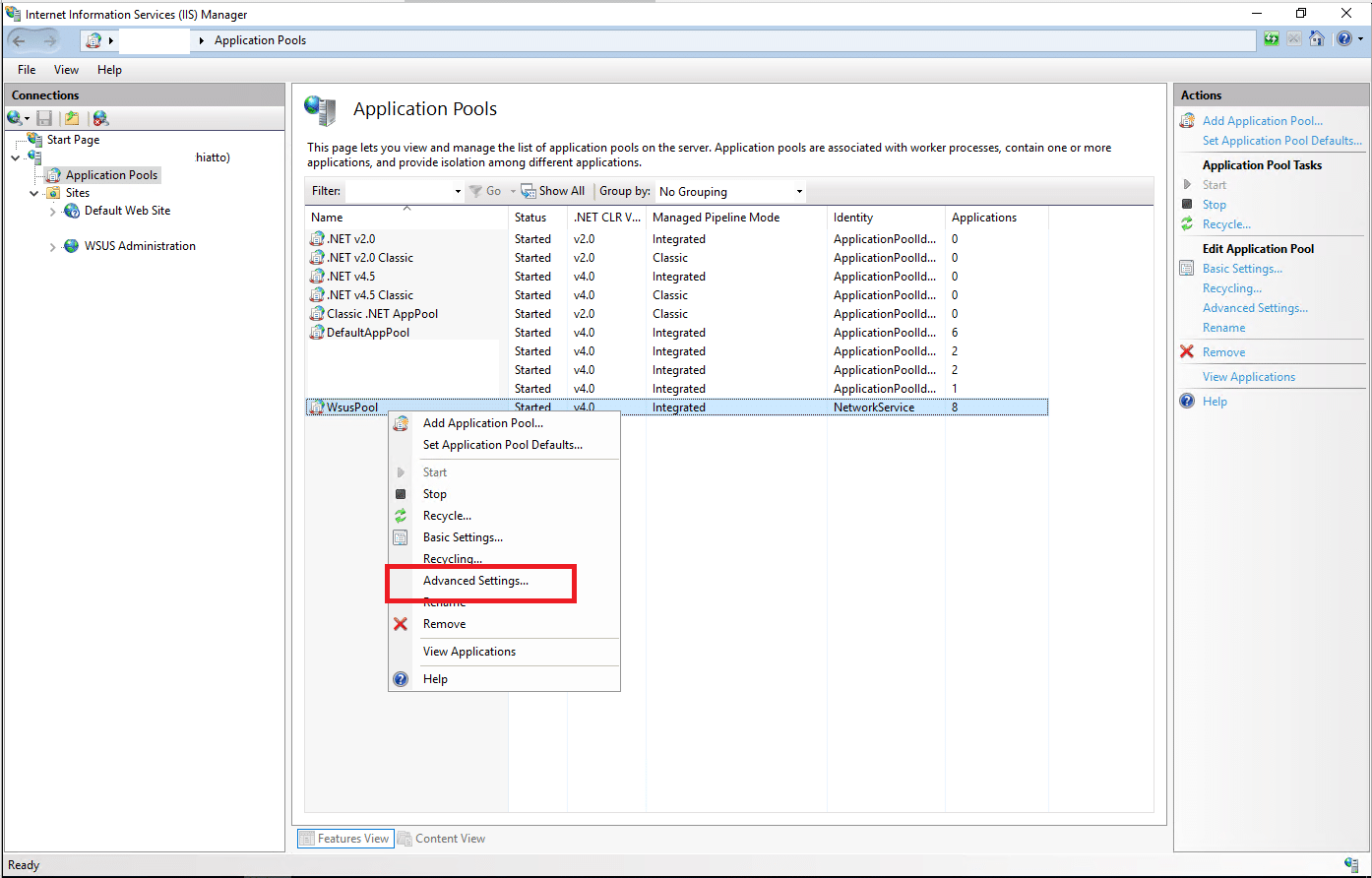Switch to the Features View tab

coord(345,839)
